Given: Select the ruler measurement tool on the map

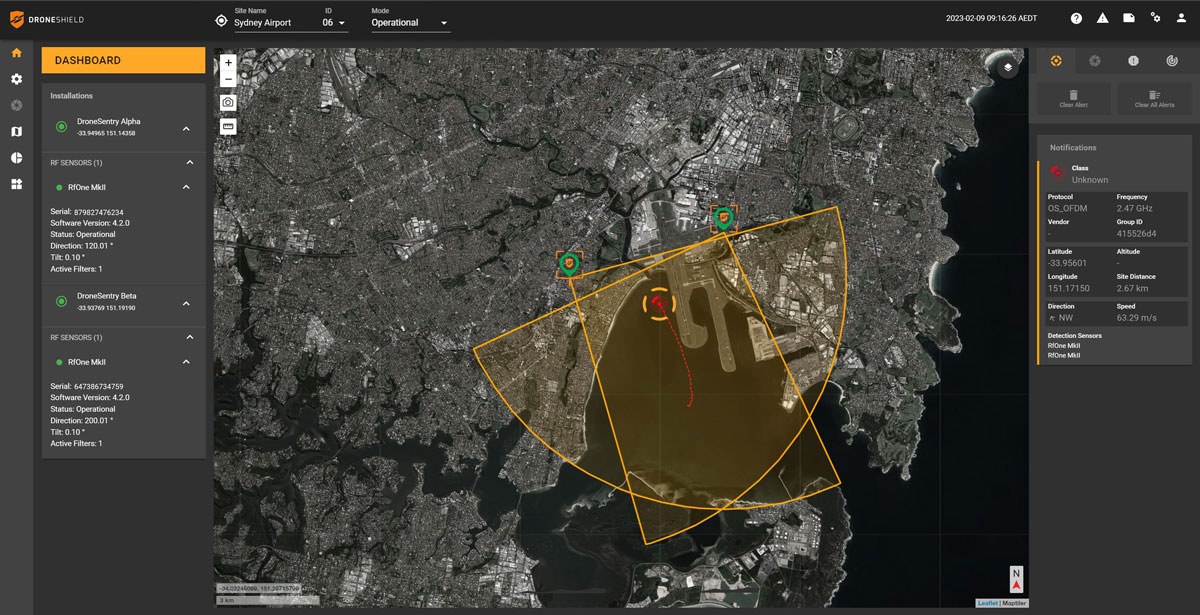Looking at the screenshot, I should (x=228, y=127).
